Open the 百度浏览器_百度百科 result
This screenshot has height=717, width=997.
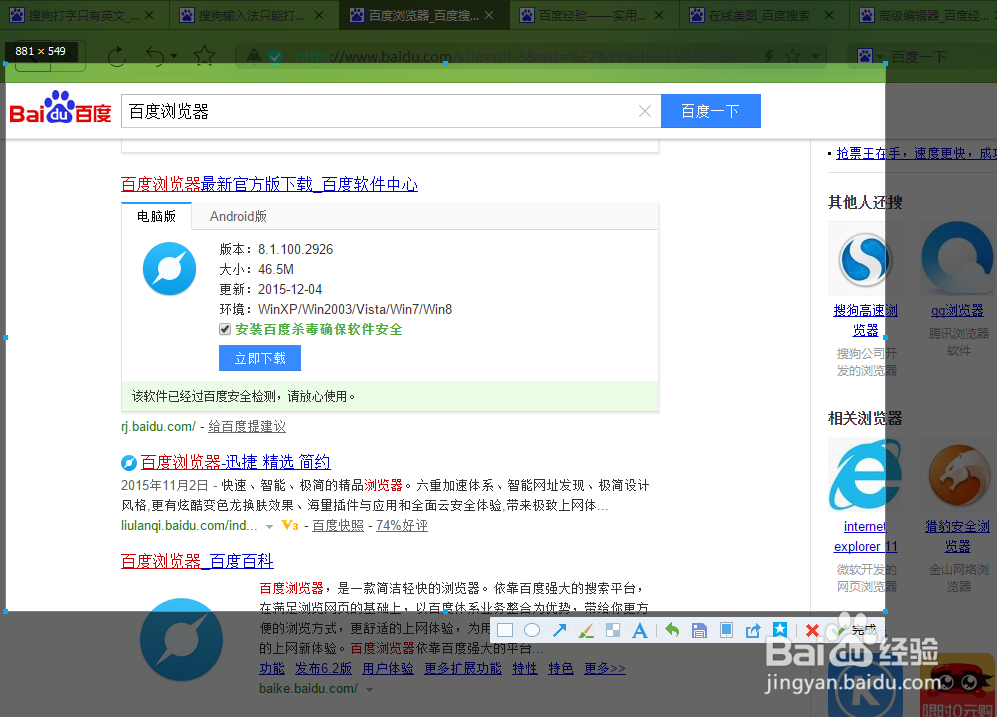click(197, 561)
